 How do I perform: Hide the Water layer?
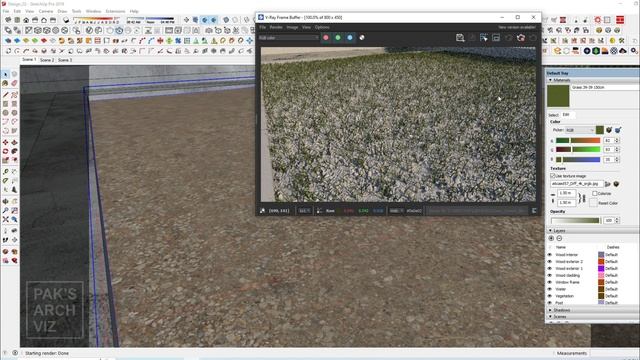(x=549, y=289)
